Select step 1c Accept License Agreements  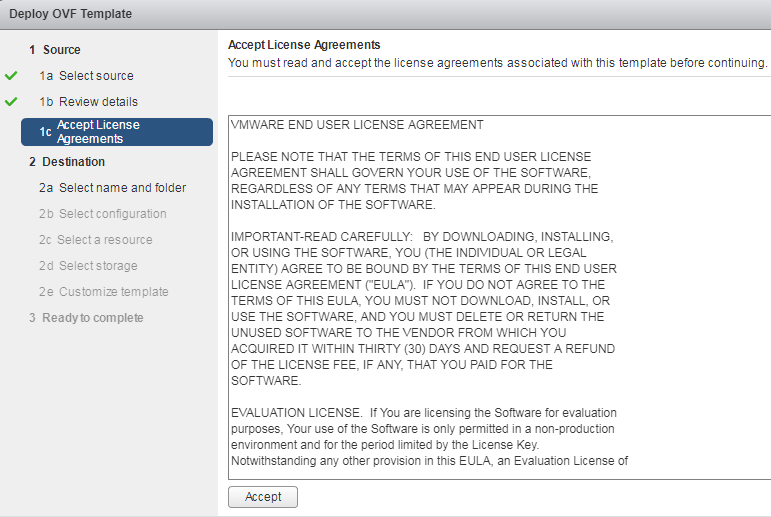tap(117, 132)
